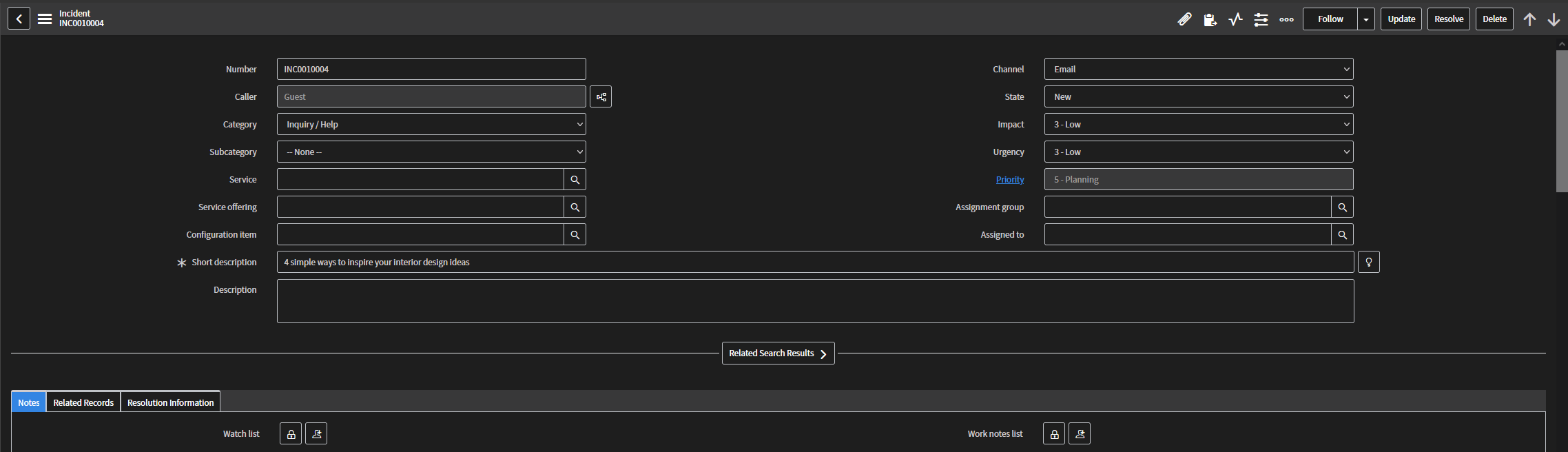Open Service offering lookup magnifier
The width and height of the screenshot is (1568, 452).
point(575,207)
